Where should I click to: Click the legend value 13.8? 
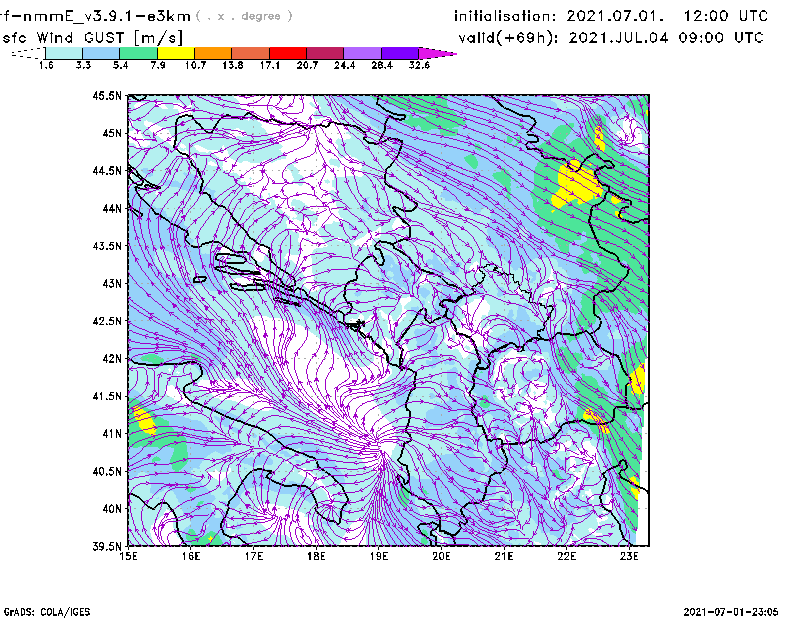(x=233, y=65)
